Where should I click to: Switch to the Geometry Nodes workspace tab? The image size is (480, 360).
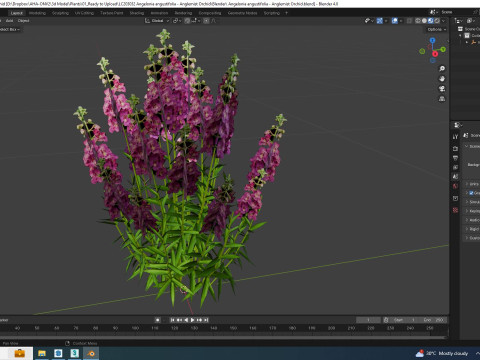click(242, 13)
